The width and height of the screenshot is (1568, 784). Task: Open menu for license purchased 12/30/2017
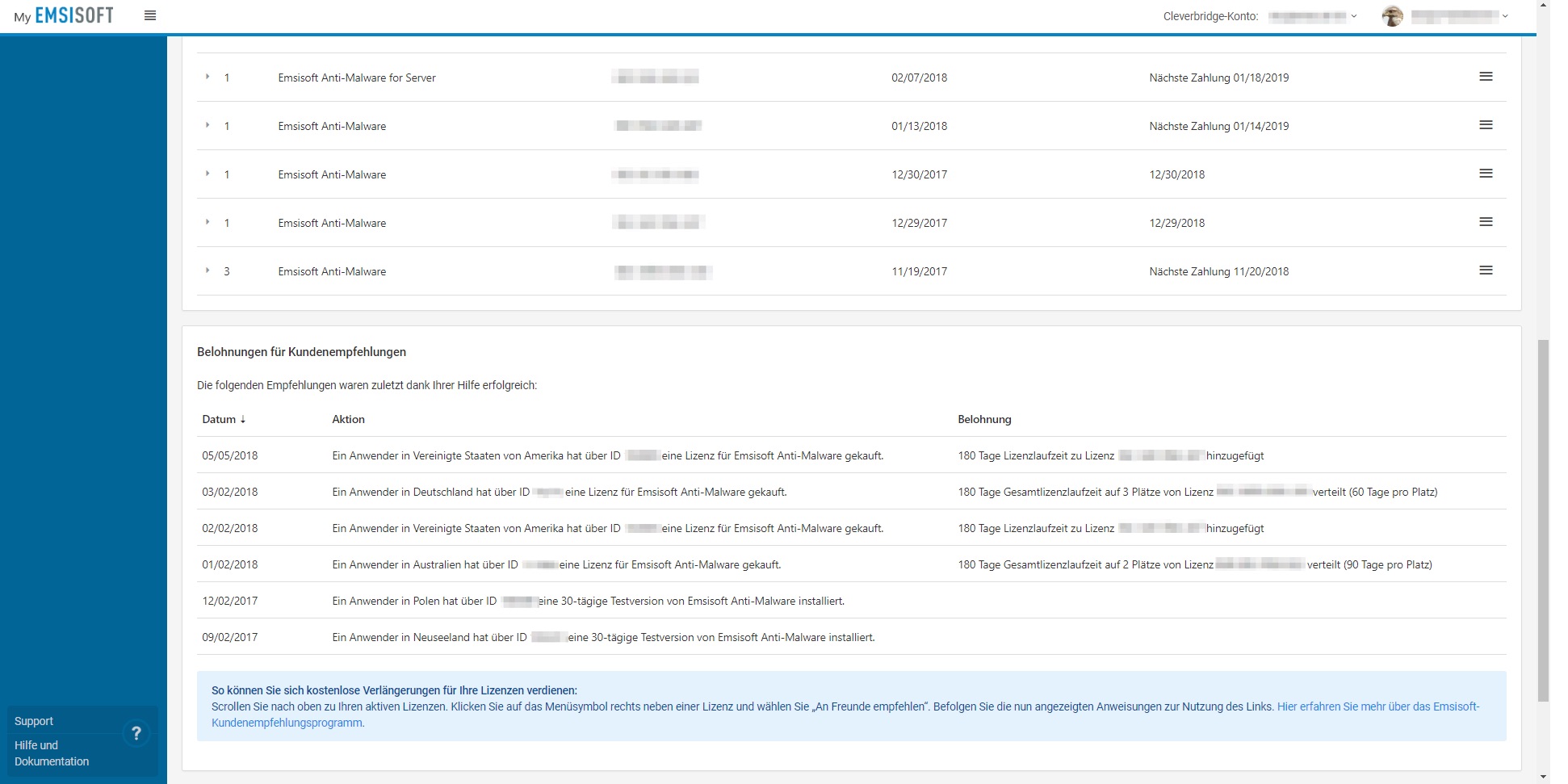1486,174
